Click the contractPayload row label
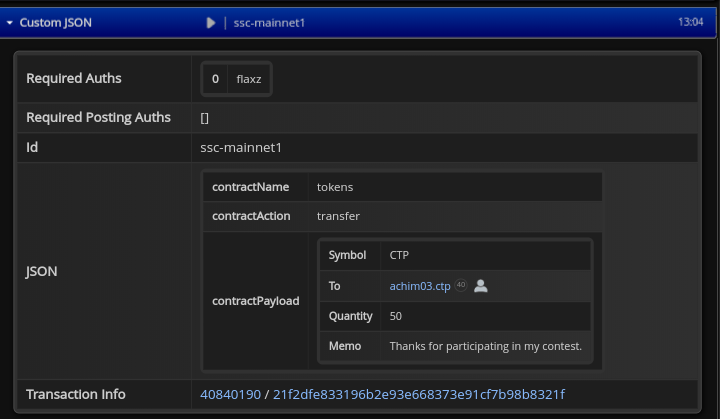Viewport: 720px width, 419px height. (255, 301)
